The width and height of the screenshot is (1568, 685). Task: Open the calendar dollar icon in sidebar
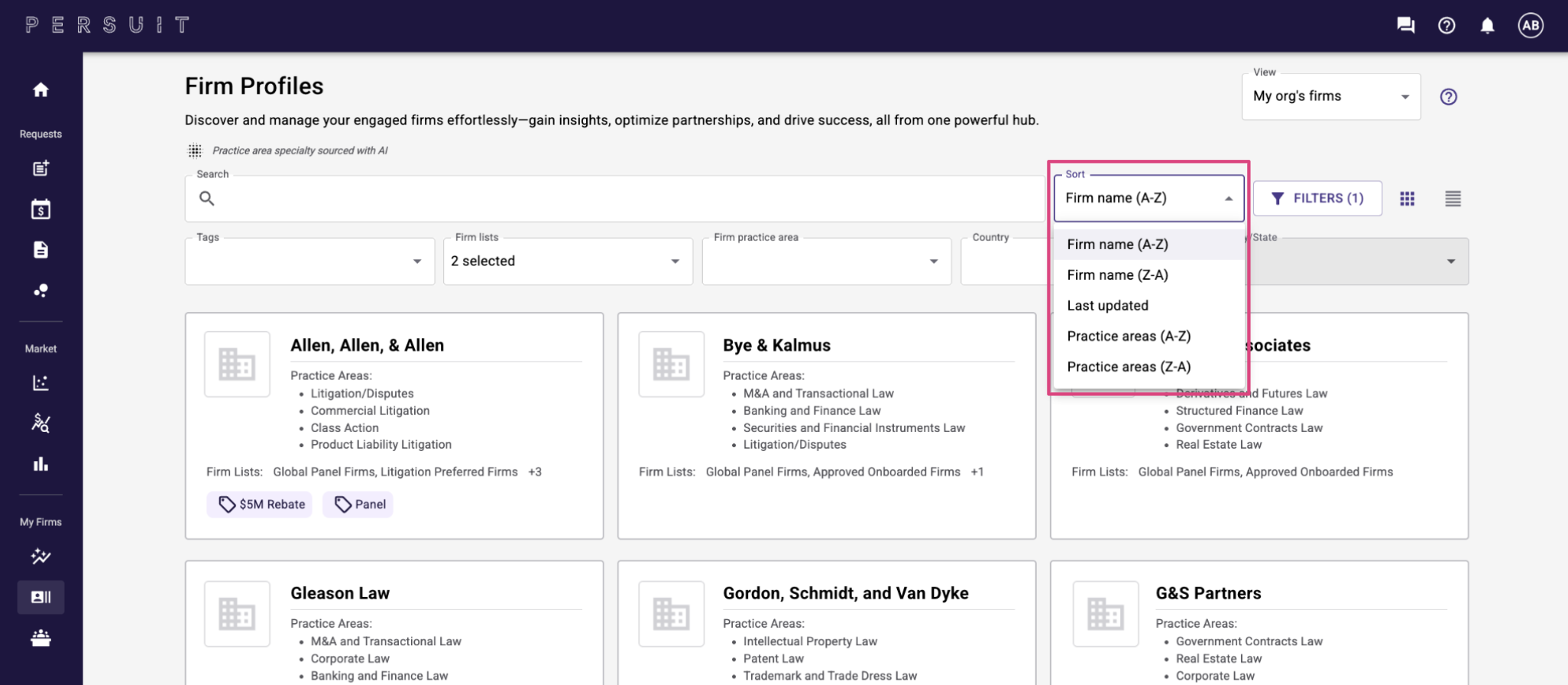pyautogui.click(x=40, y=209)
